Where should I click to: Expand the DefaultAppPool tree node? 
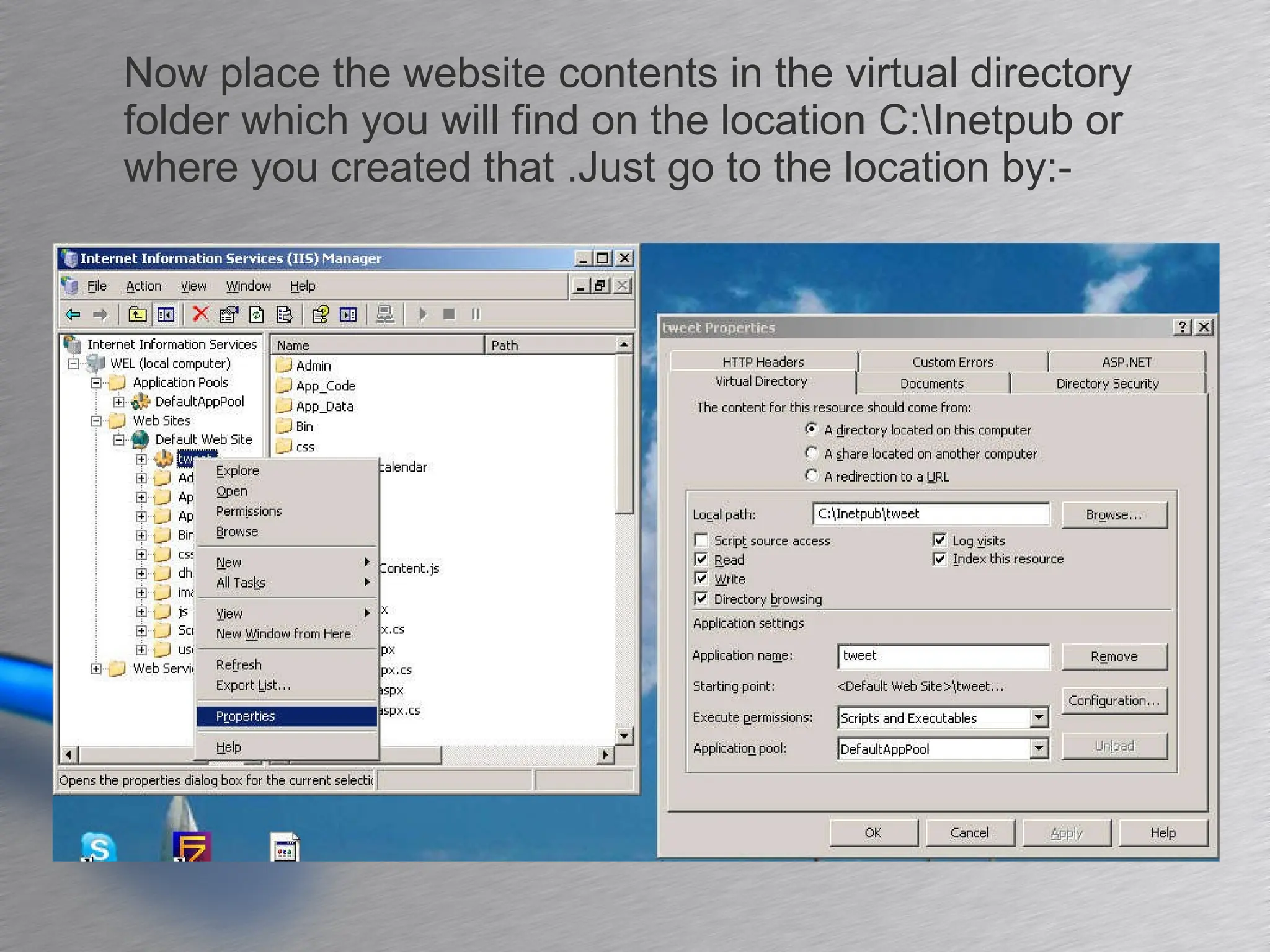click(x=119, y=402)
